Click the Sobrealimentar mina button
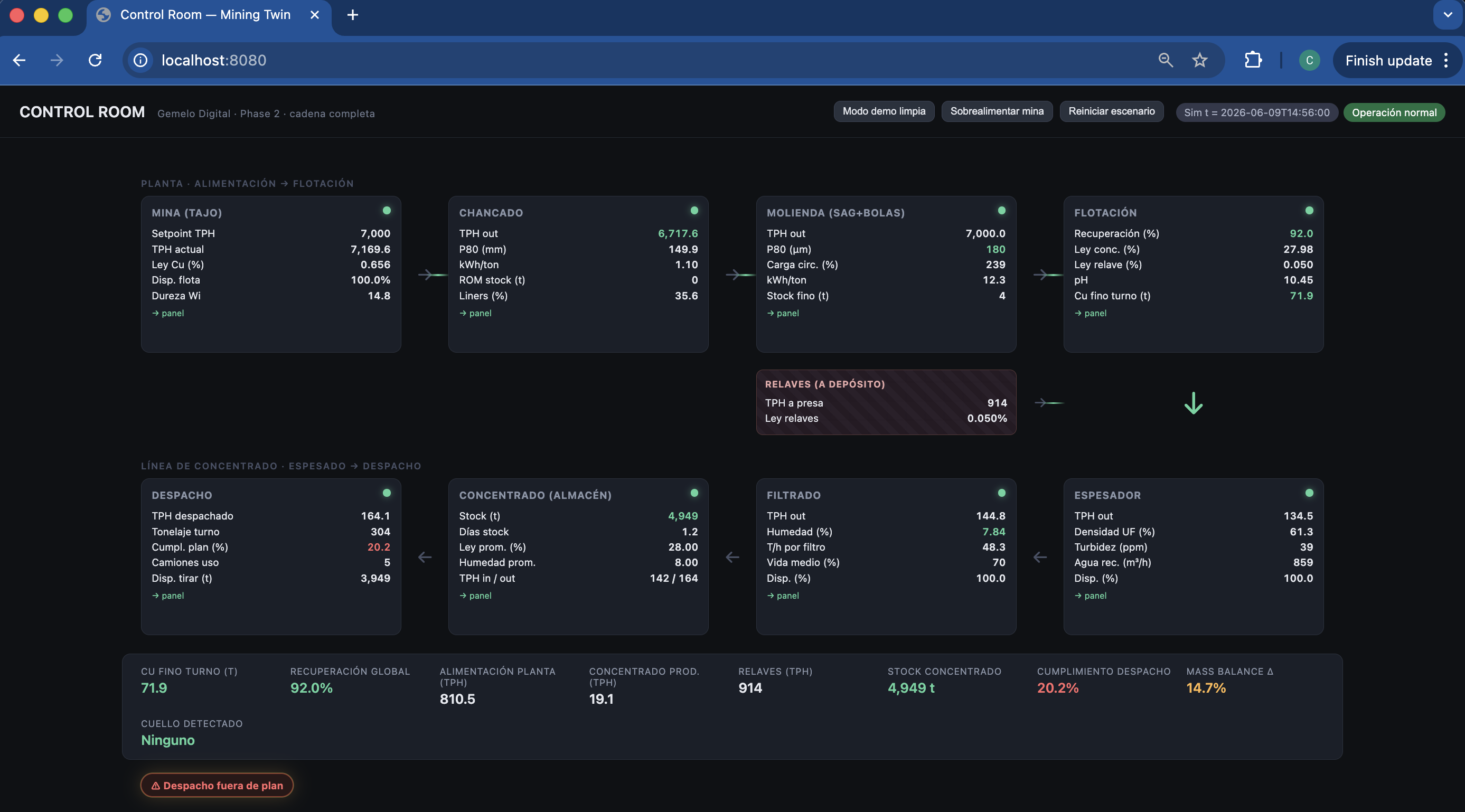Image resolution: width=1465 pixels, height=812 pixels. point(997,111)
